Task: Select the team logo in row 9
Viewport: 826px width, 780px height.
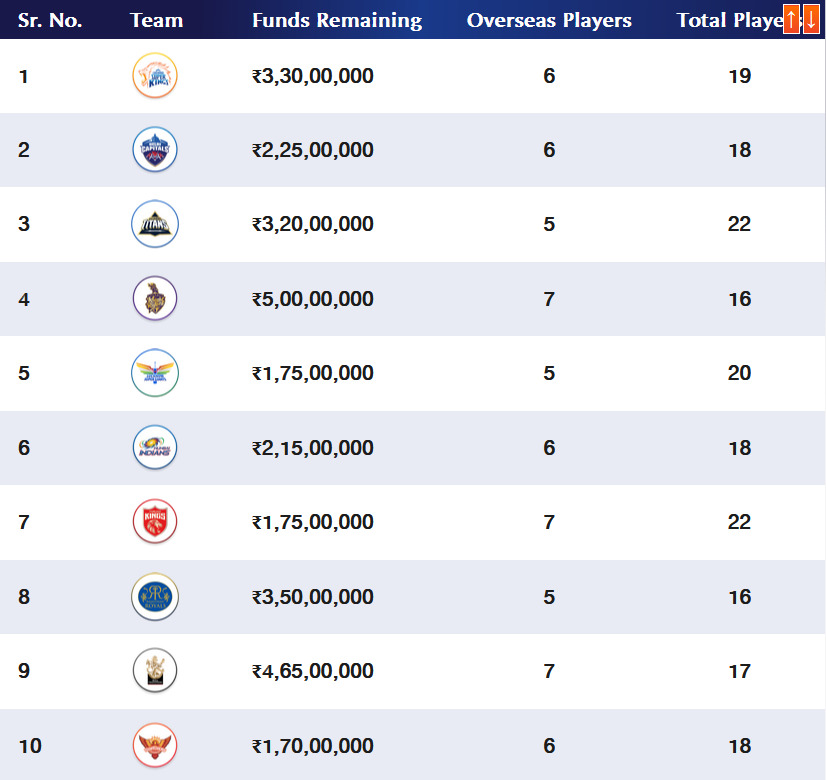Action: pyautogui.click(x=155, y=671)
